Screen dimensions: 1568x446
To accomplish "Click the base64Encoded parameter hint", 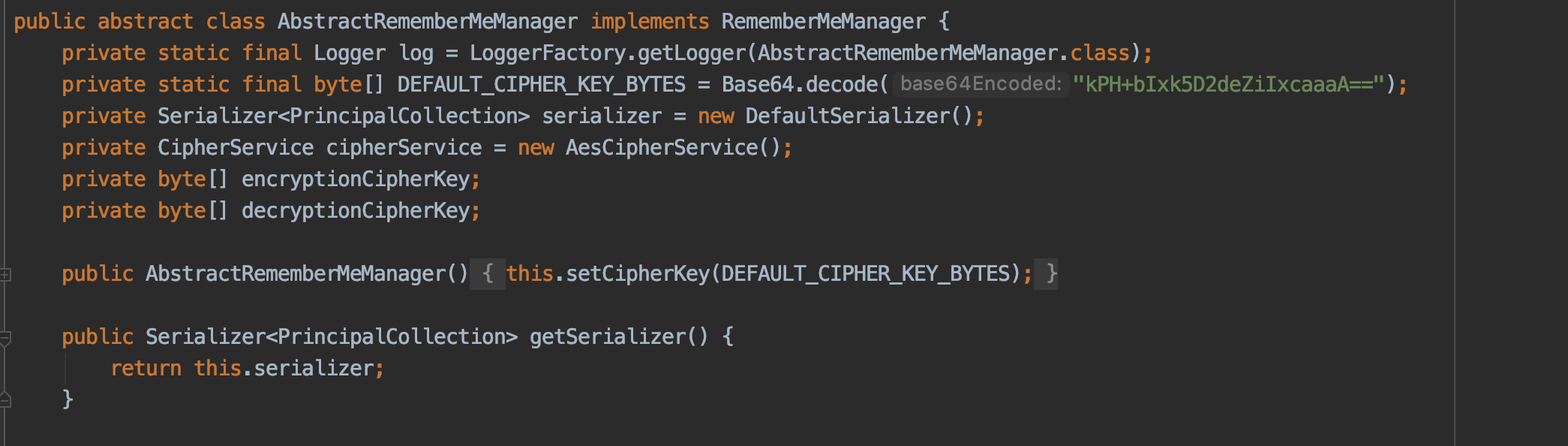I will (x=981, y=84).
